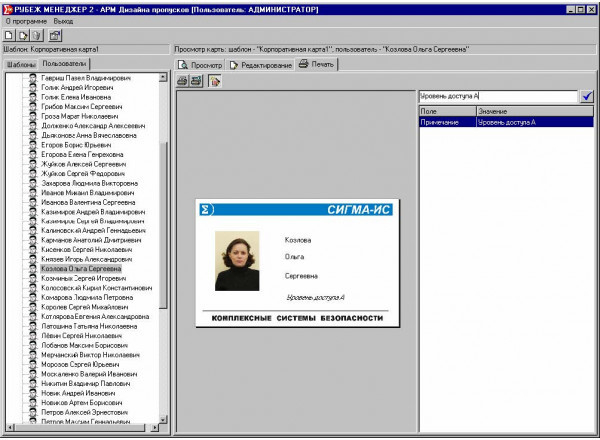
Task: Click the first printer icon in Print tab
Action: click(x=183, y=81)
